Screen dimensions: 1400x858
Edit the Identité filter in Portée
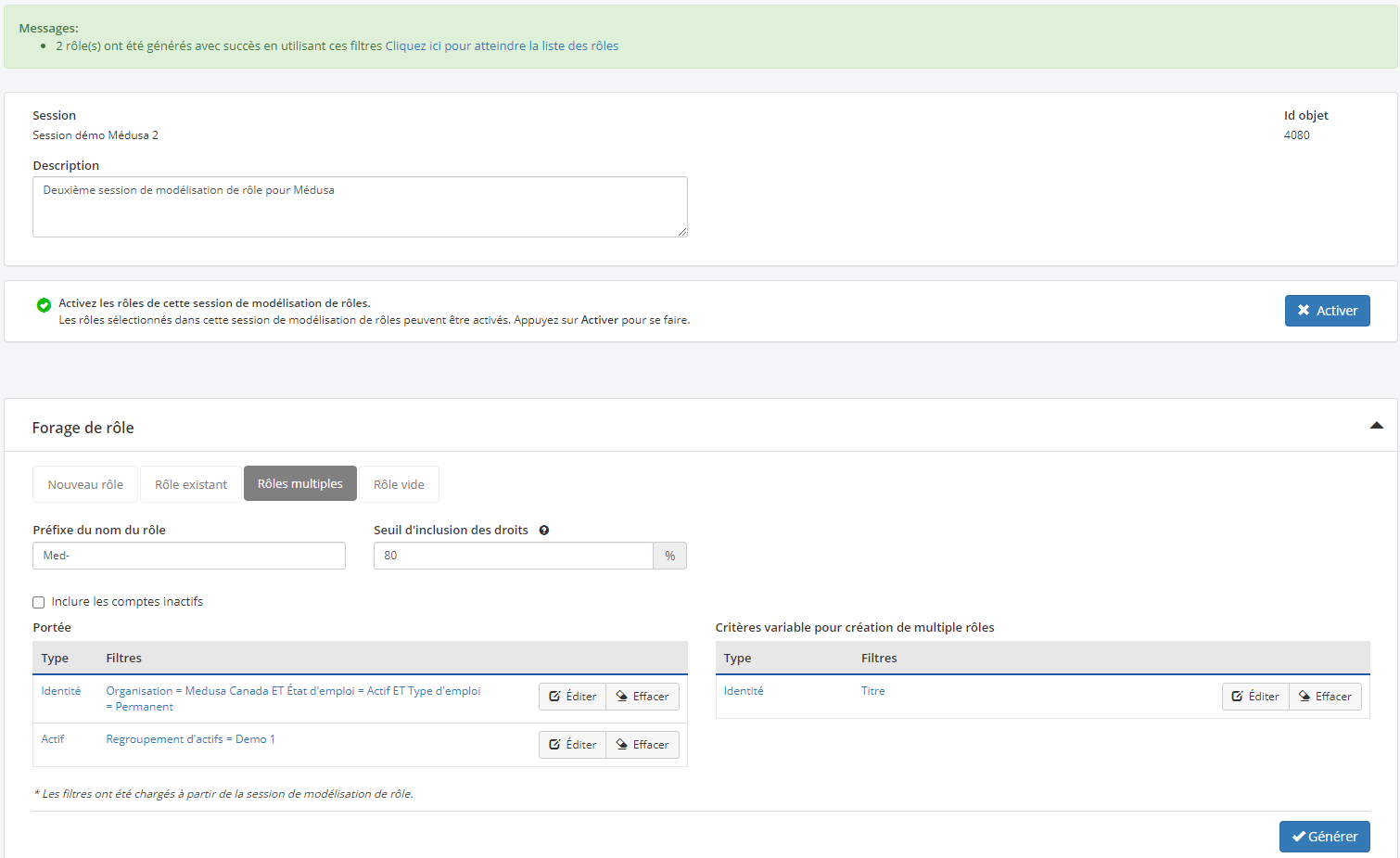[x=572, y=697]
